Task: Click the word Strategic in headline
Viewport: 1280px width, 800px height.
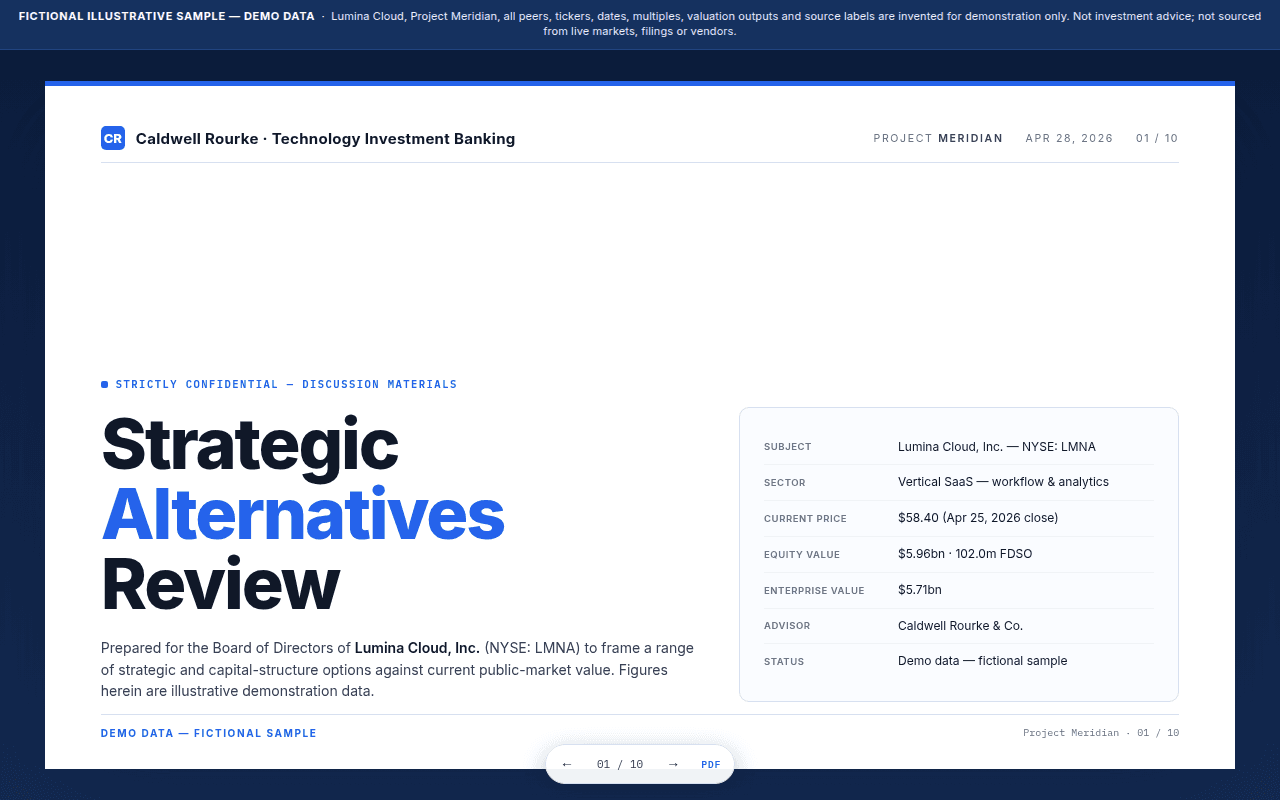Action: 250,444
